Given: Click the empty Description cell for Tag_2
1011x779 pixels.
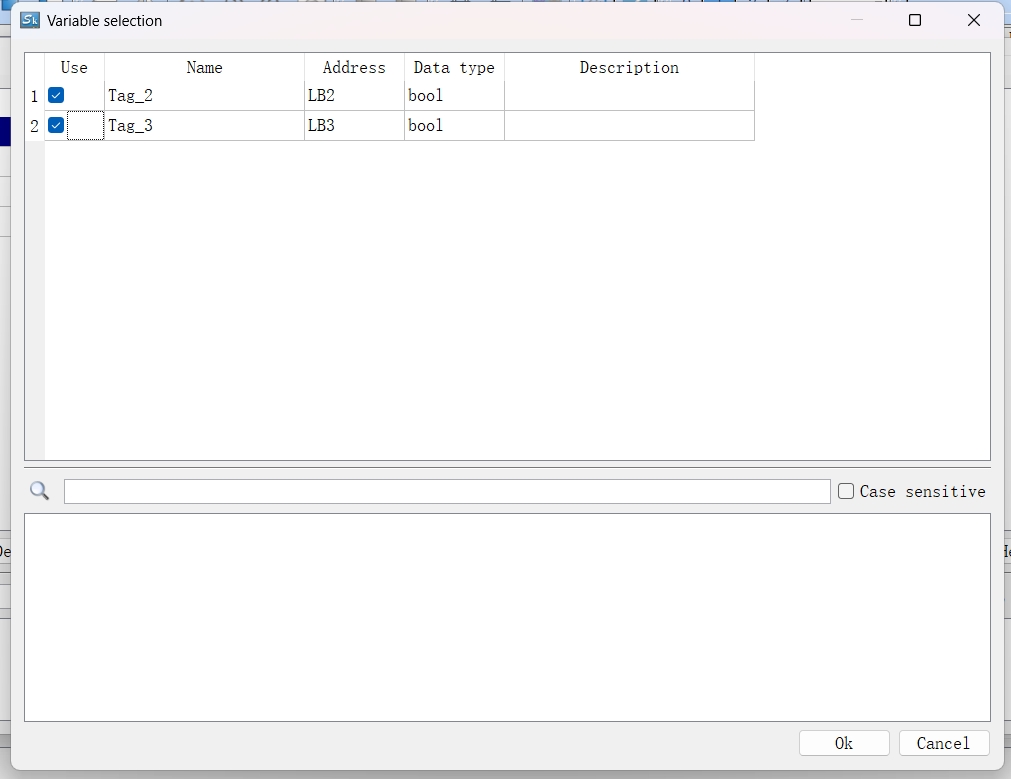Looking at the screenshot, I should pos(629,96).
